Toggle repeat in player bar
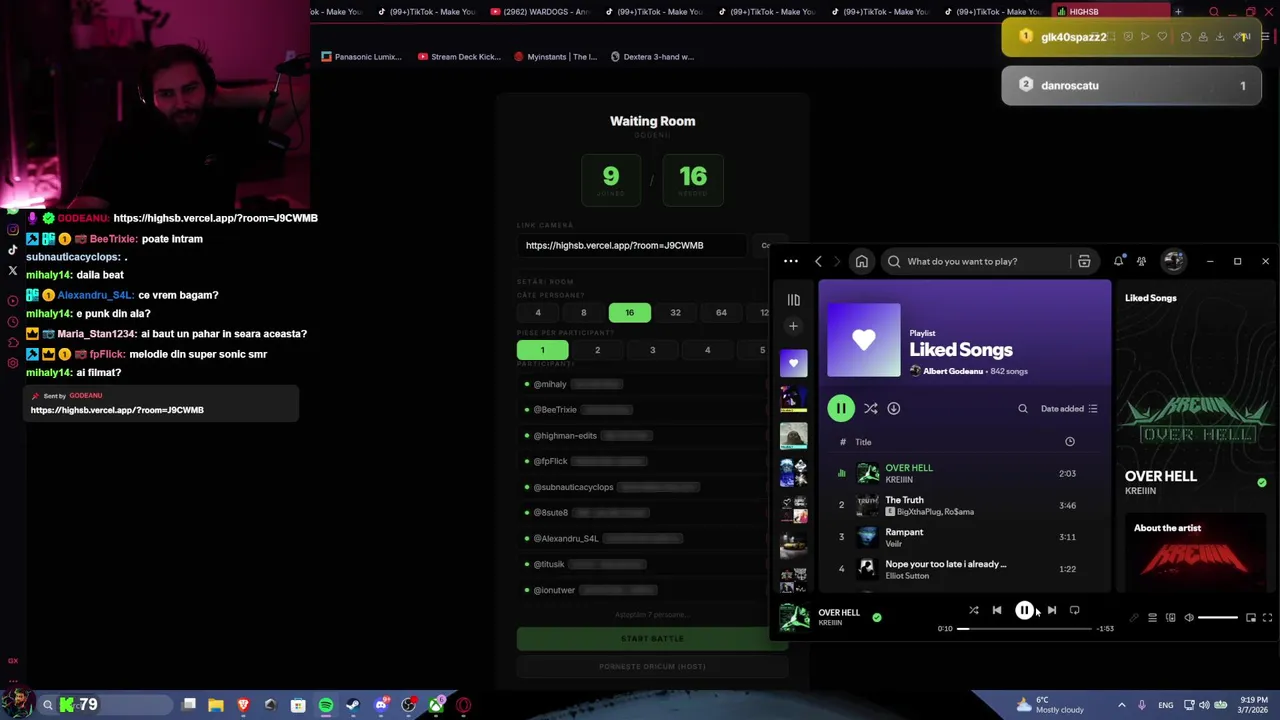This screenshot has width=1280, height=720. pos(1075,610)
